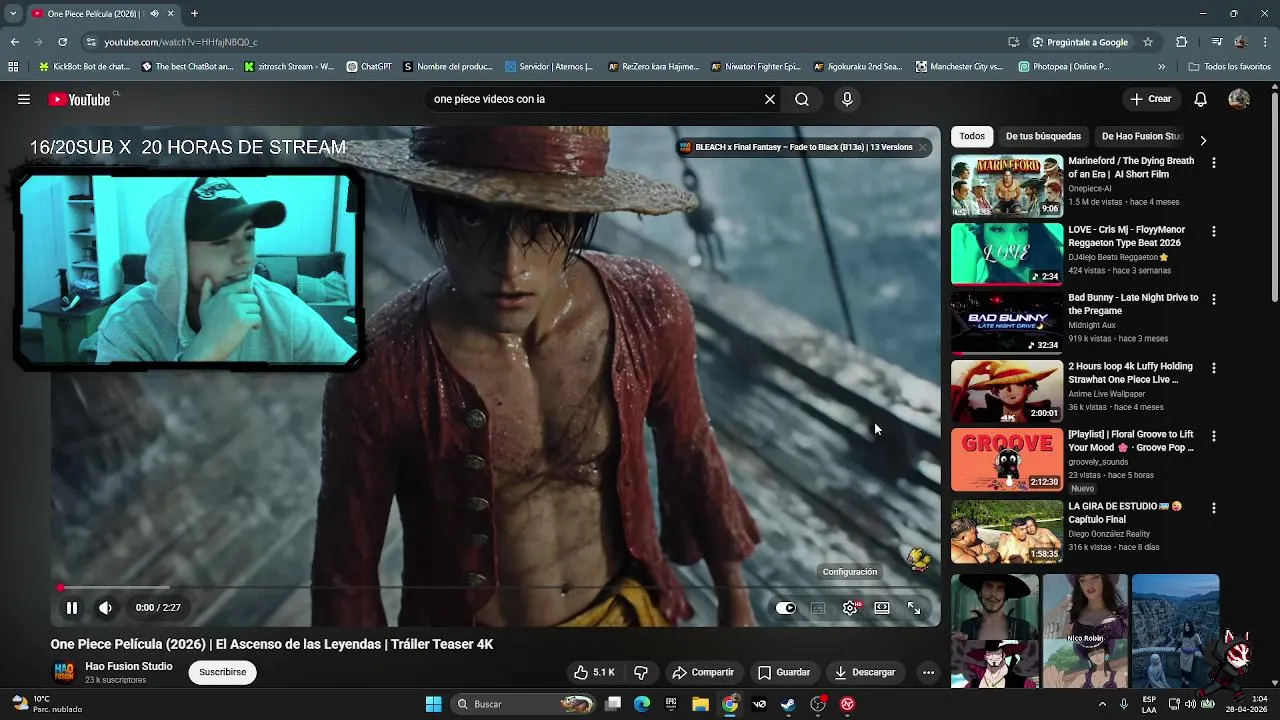Select the Todos filter chip
The width and height of the screenshot is (1280, 720).
(x=972, y=136)
